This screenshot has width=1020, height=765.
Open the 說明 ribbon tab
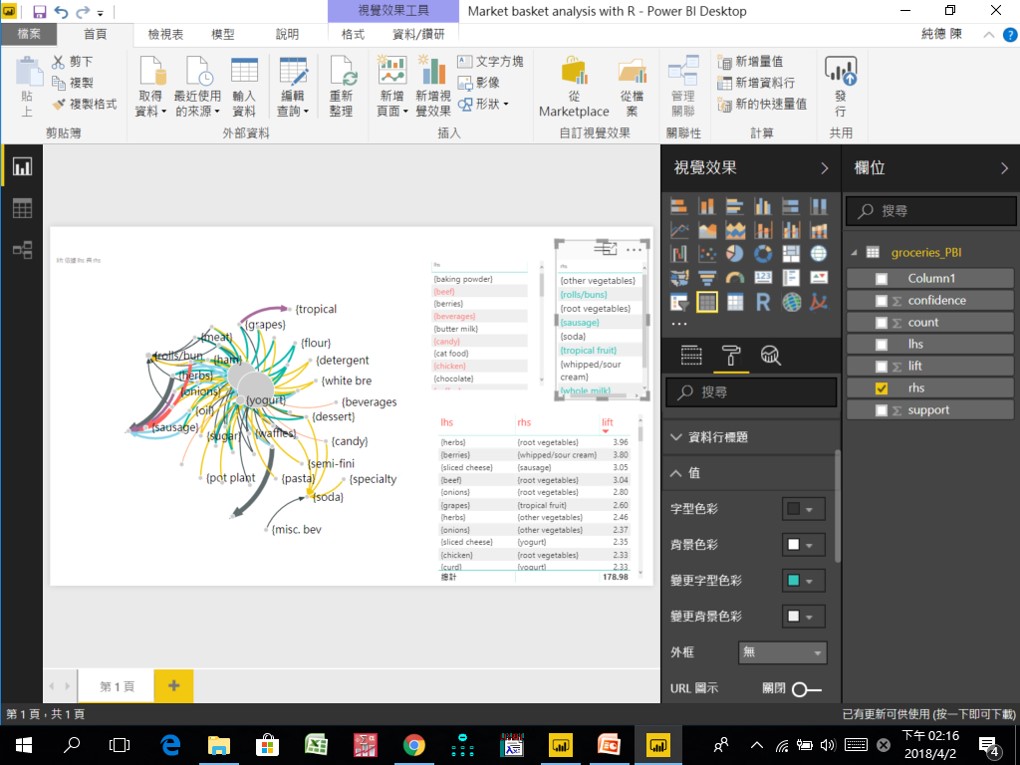287,34
